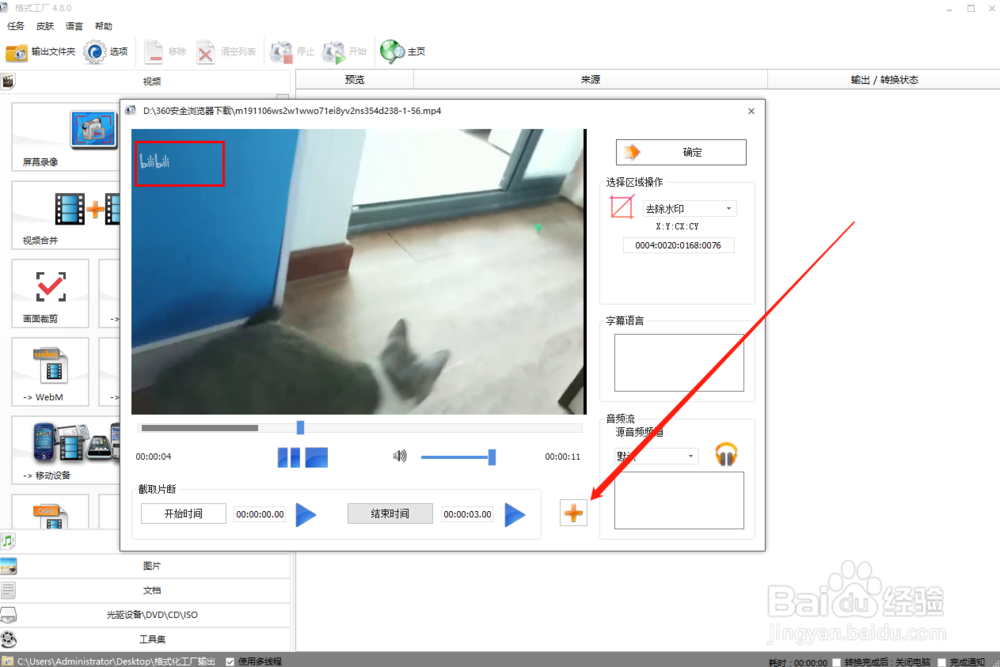Screen dimensions: 1000x667
Task: Enable the 使用多线程 multithreading checkbox
Action: click(x=231, y=661)
